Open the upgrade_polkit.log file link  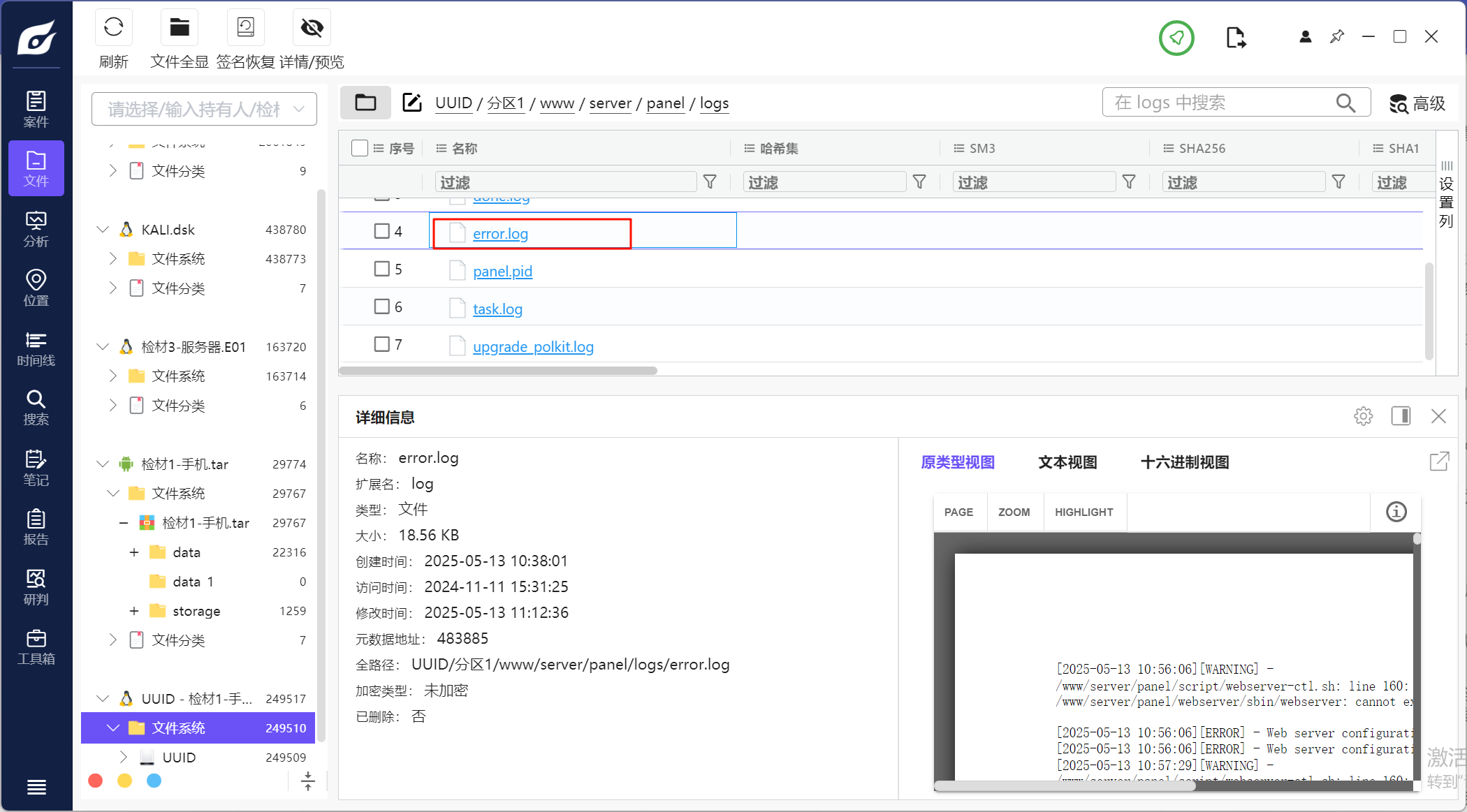point(533,346)
